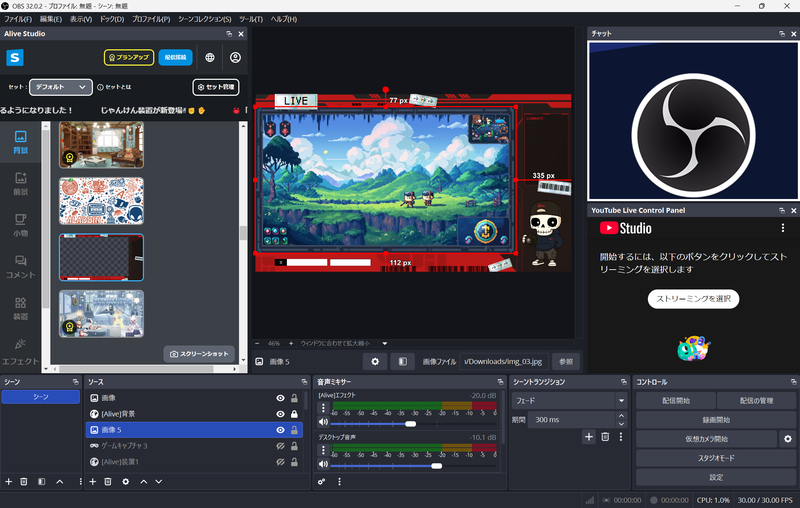The image size is (800, 508).
Task: Open advanced audio properties gear icon
Action: click(x=321, y=481)
